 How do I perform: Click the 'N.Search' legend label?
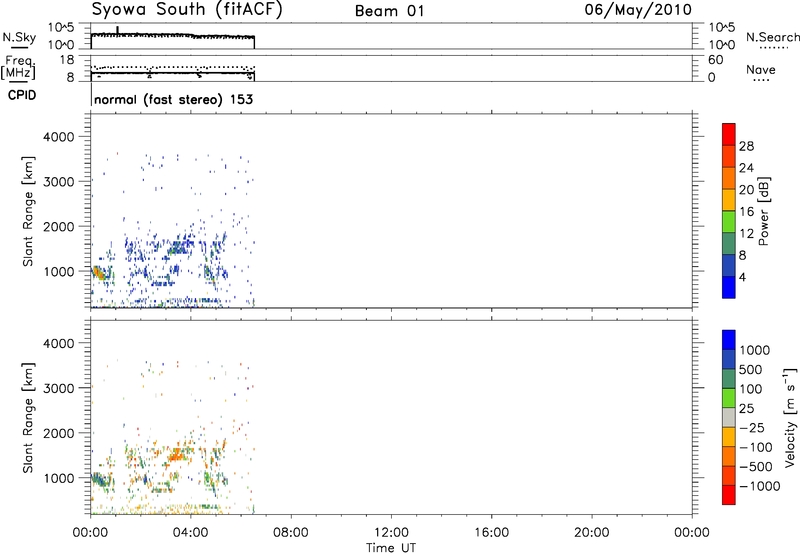[773, 37]
